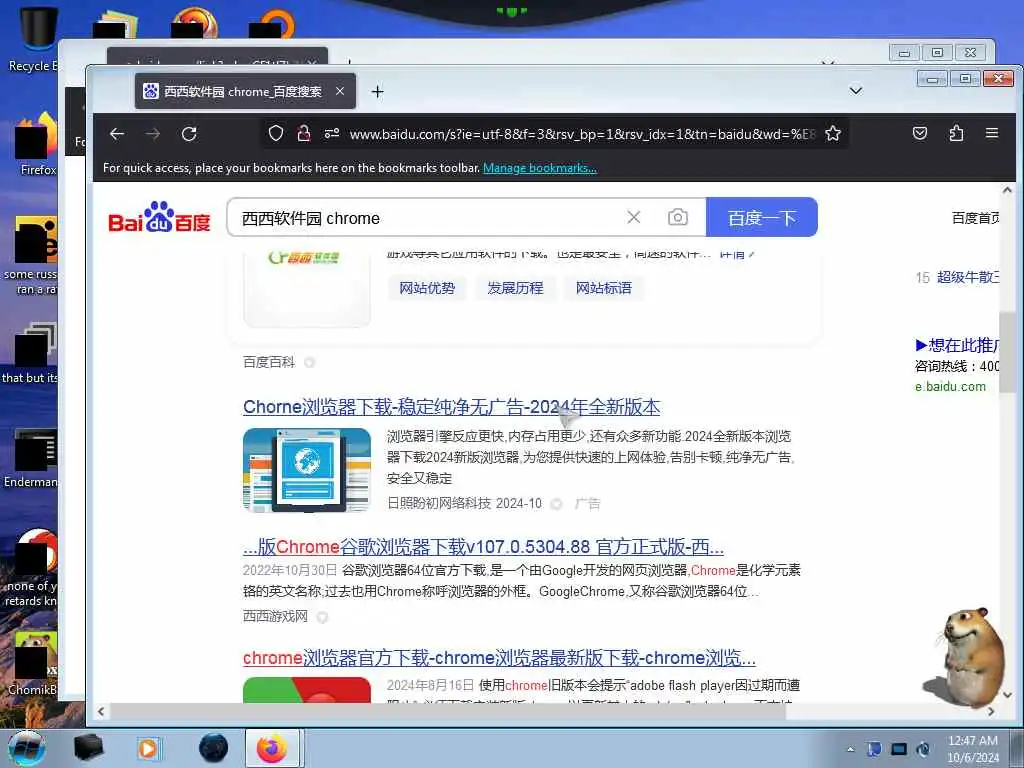Open the tracking protection shield icon
The height and width of the screenshot is (768, 1024).
coord(276,134)
